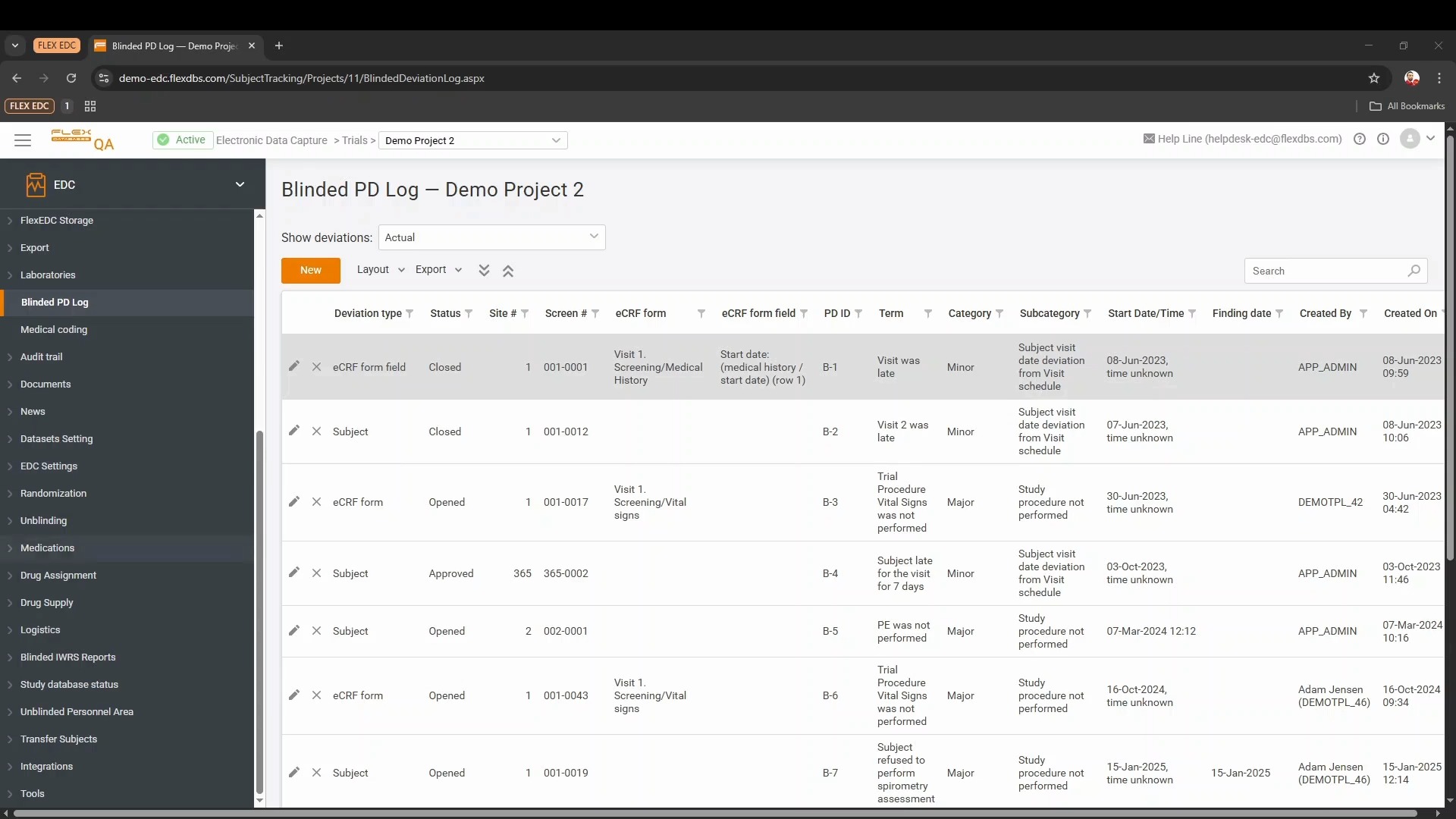Screen dimensions: 1456x819
Task: Click the expand all rows double-chevron icon
Action: [x=484, y=271]
